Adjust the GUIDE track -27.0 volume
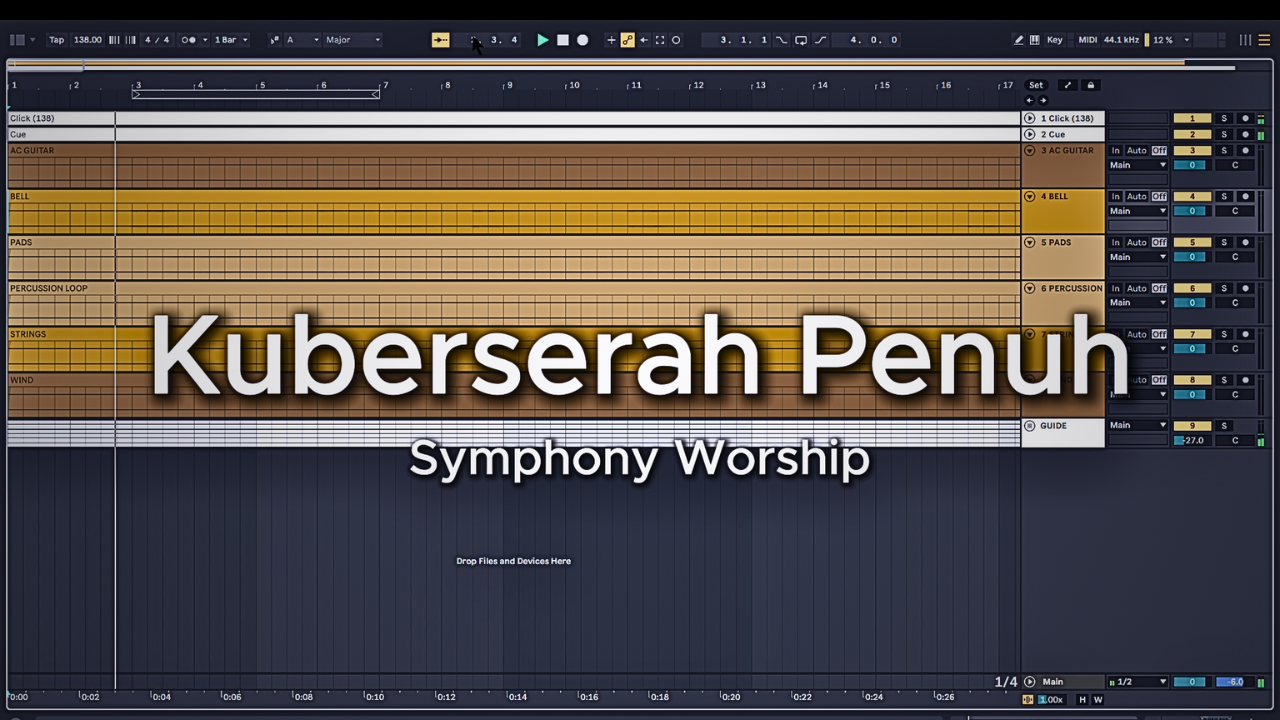Screen dimensions: 1280x720 point(1192,440)
